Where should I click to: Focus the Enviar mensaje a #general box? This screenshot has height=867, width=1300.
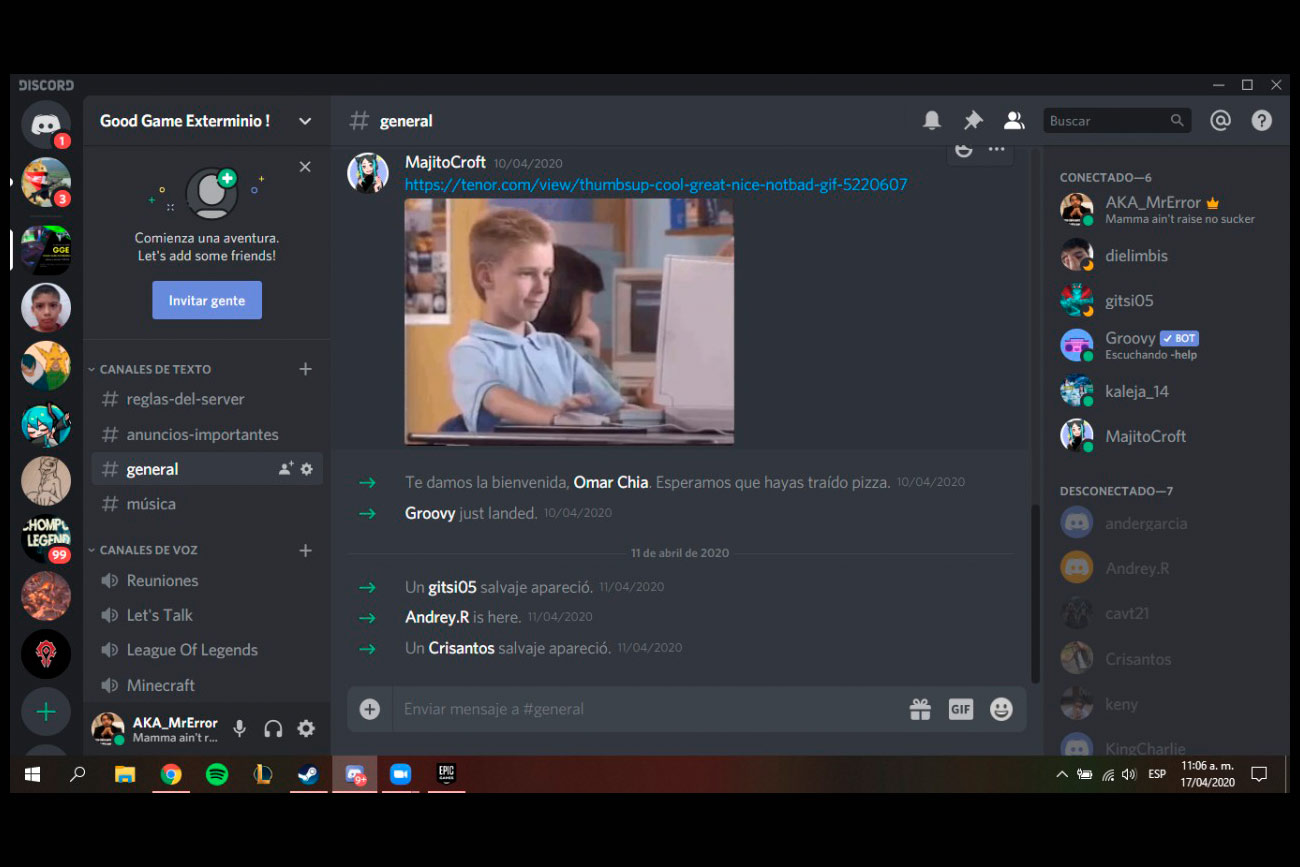pyautogui.click(x=650, y=709)
